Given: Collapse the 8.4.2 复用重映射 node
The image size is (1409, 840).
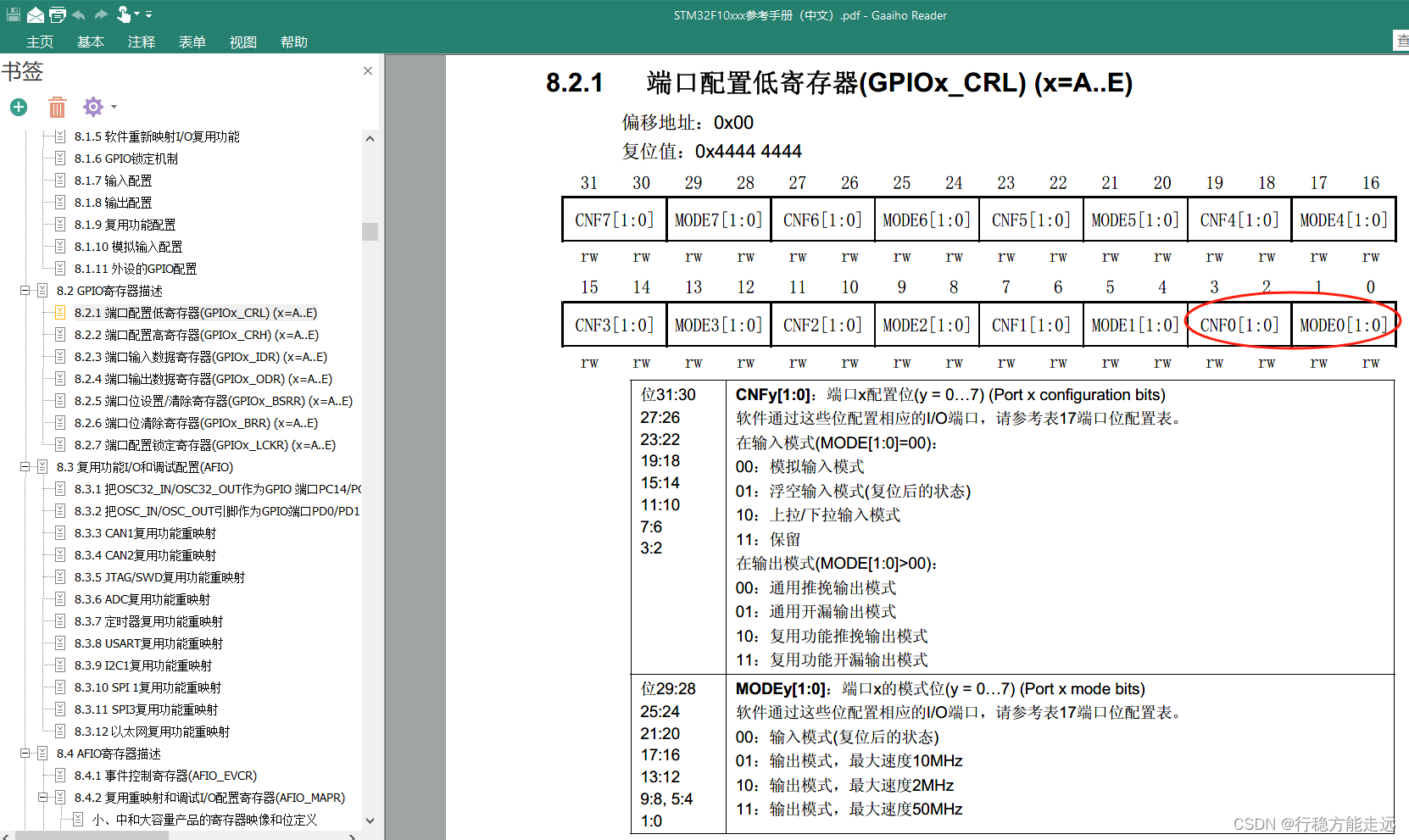Looking at the screenshot, I should (43, 798).
